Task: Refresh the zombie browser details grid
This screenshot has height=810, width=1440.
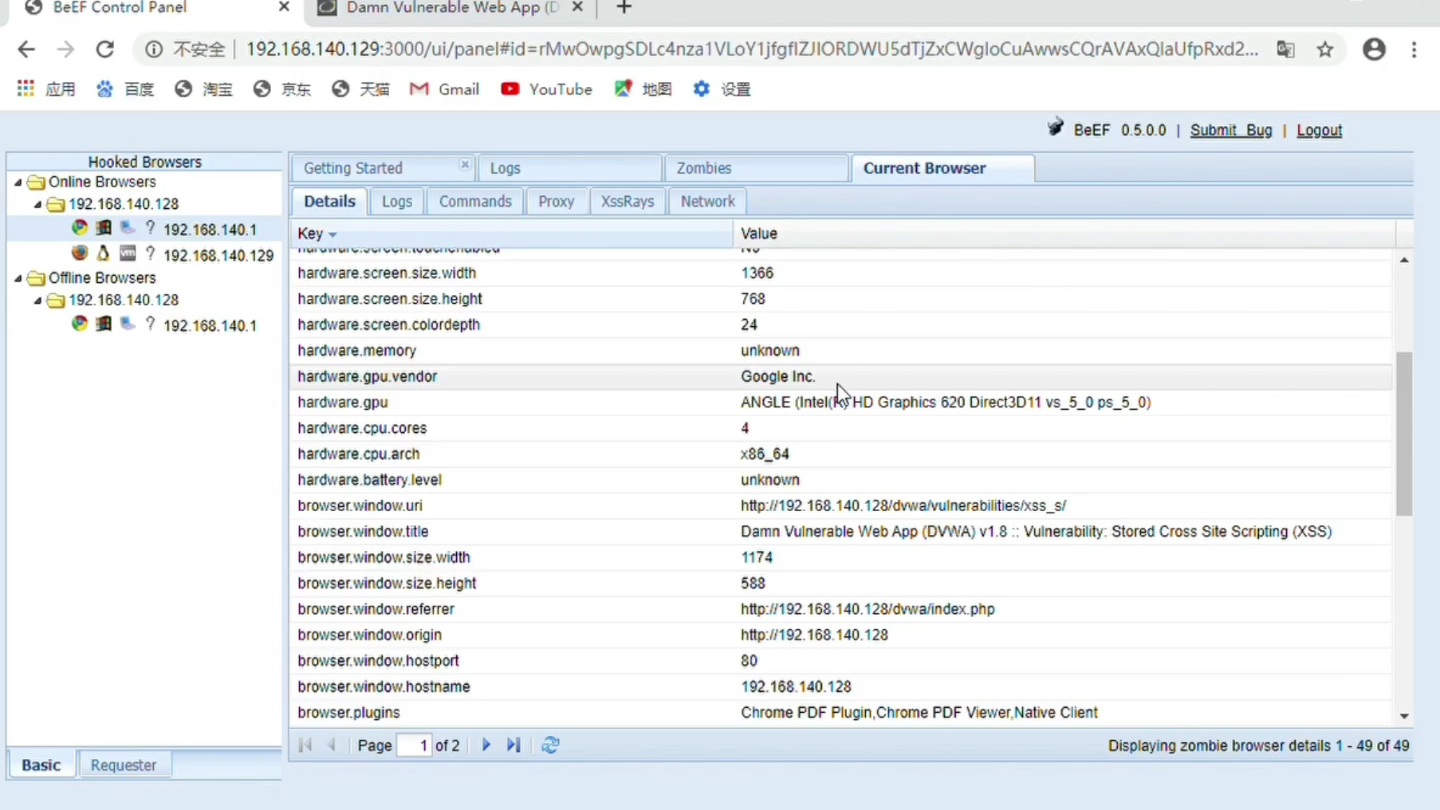Action: click(550, 745)
